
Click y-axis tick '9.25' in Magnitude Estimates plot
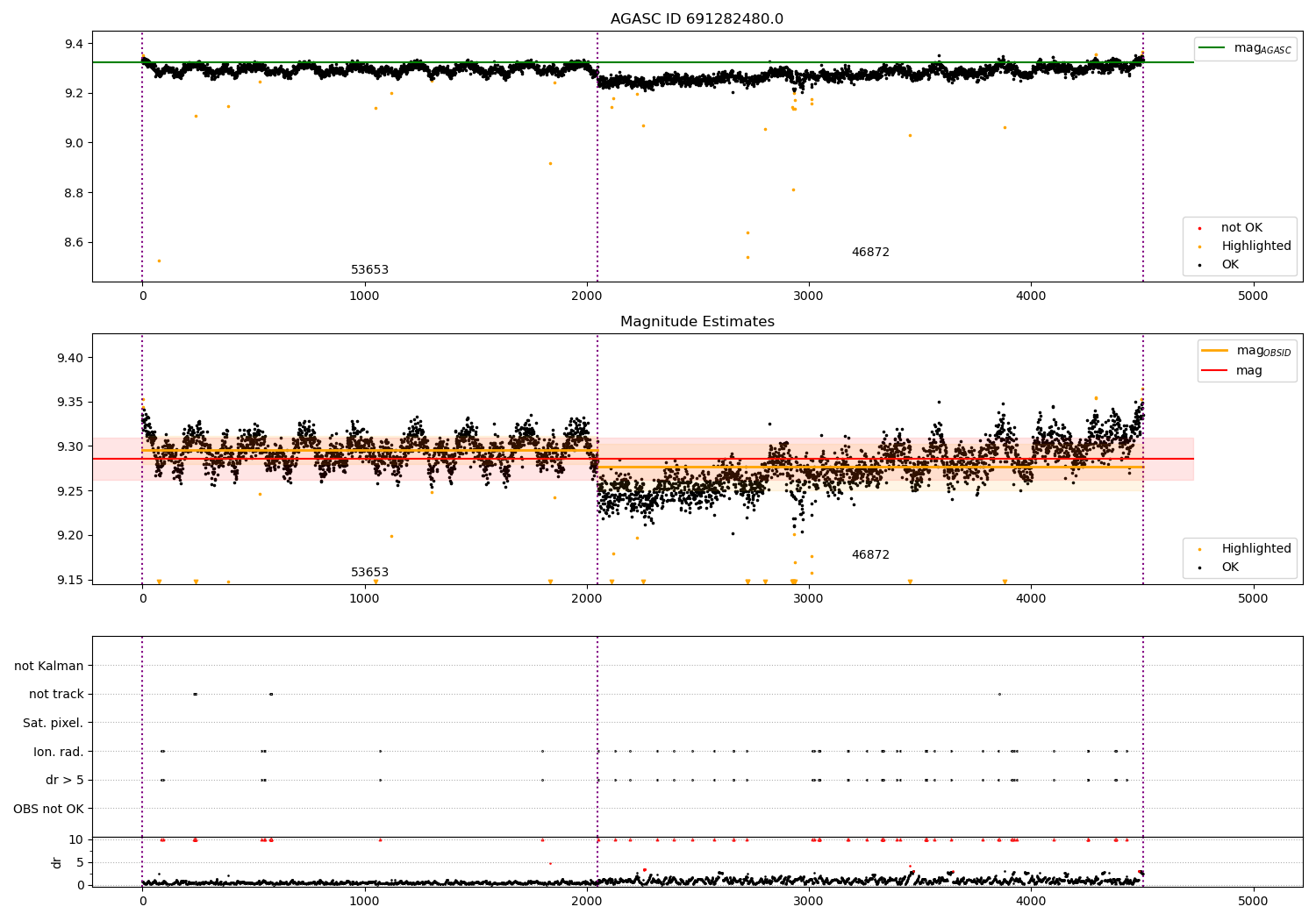70,491
